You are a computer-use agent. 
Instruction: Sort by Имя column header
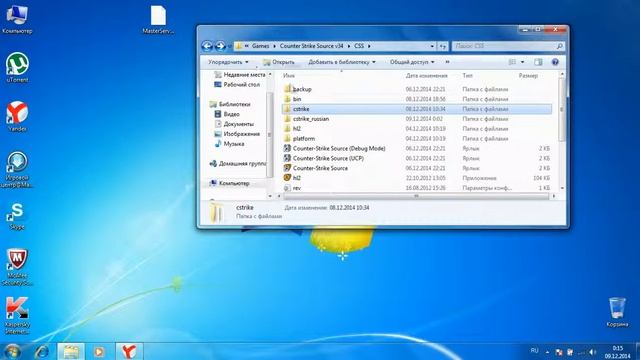coord(289,76)
